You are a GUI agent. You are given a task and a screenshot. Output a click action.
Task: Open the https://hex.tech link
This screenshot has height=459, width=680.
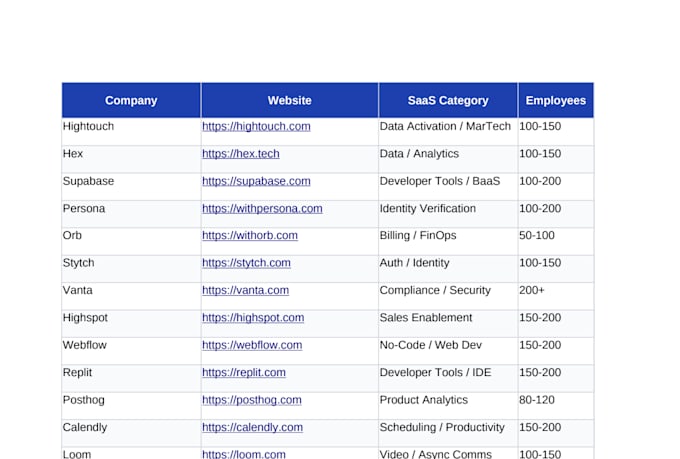coord(241,154)
